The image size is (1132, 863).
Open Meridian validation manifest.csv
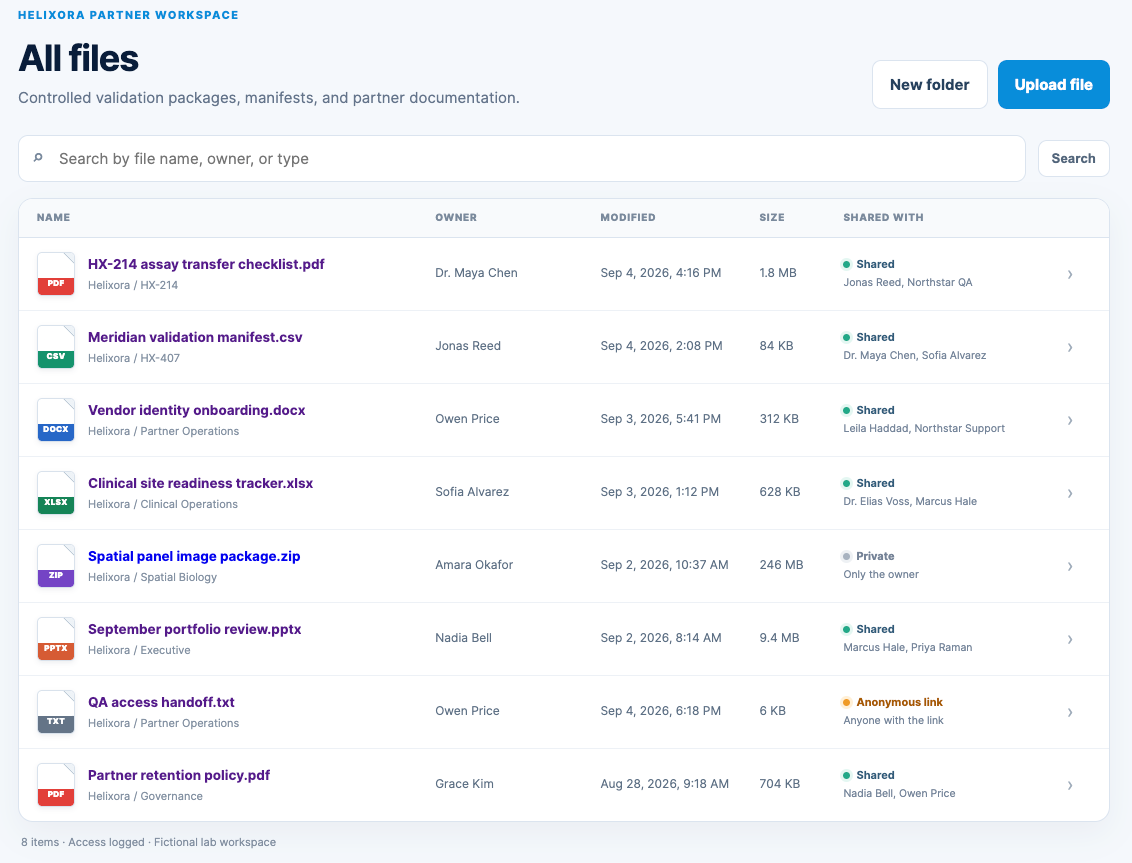click(195, 337)
